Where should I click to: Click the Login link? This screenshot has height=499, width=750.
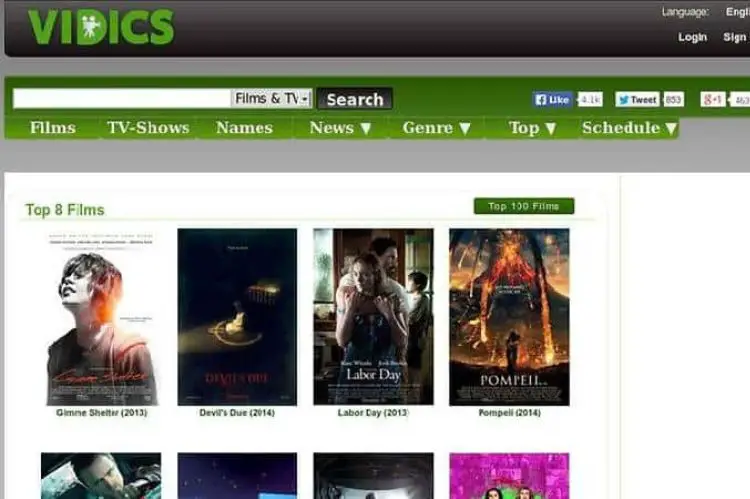pos(692,37)
